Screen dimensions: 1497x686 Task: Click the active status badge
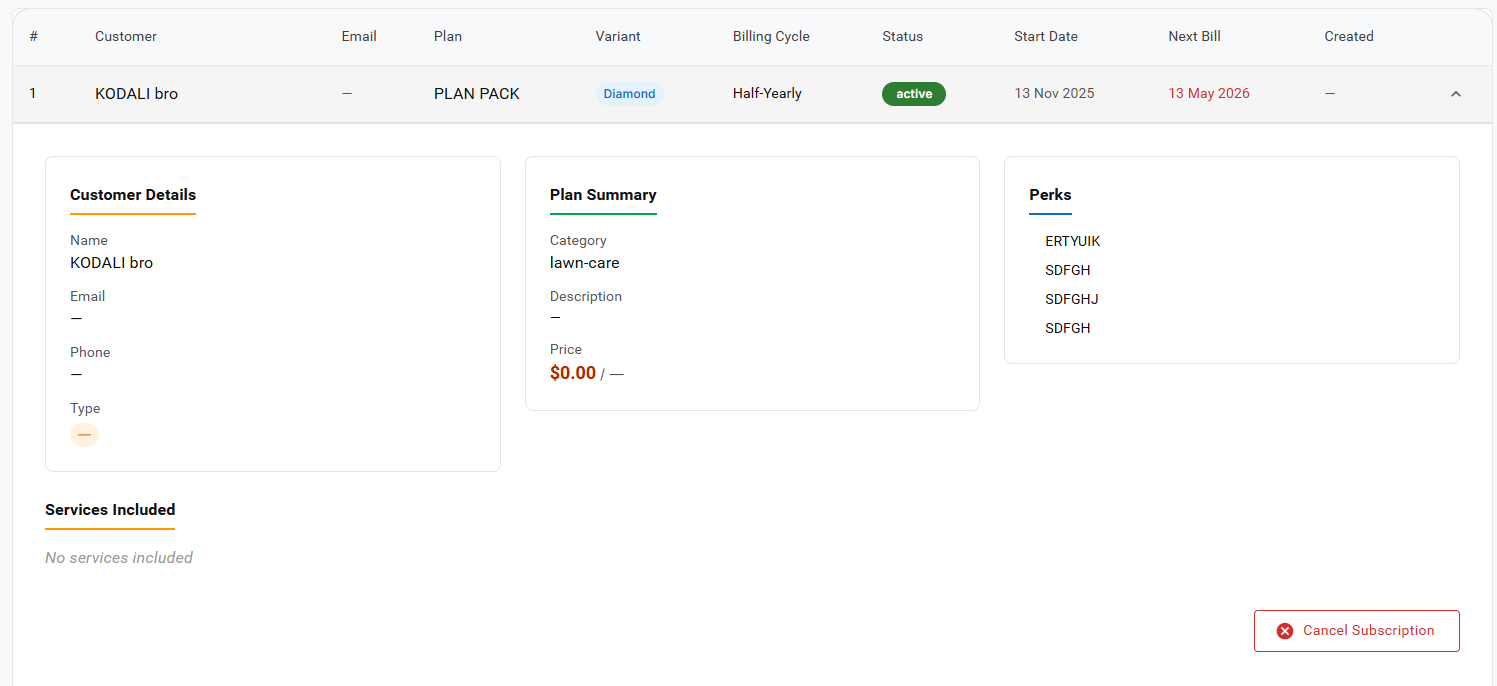(x=914, y=94)
